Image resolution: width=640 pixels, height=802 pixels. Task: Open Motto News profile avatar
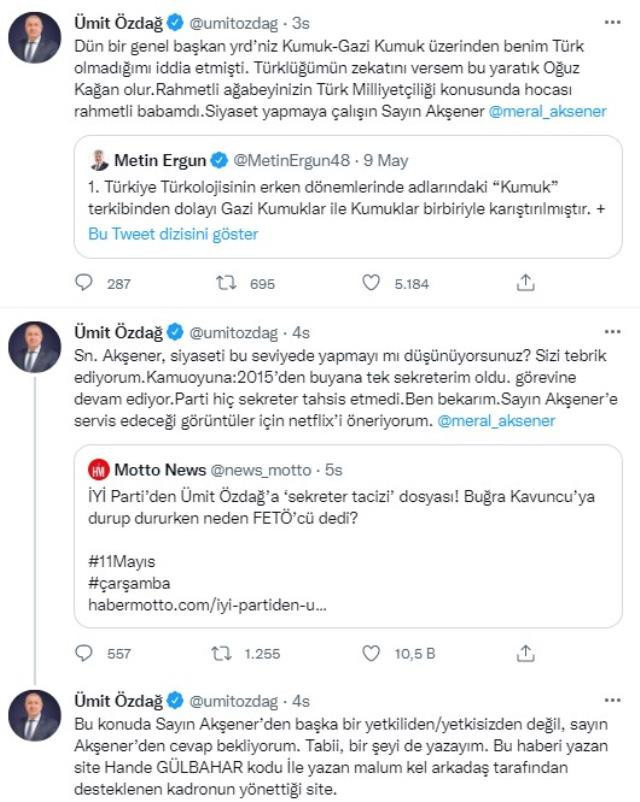pos(97,470)
